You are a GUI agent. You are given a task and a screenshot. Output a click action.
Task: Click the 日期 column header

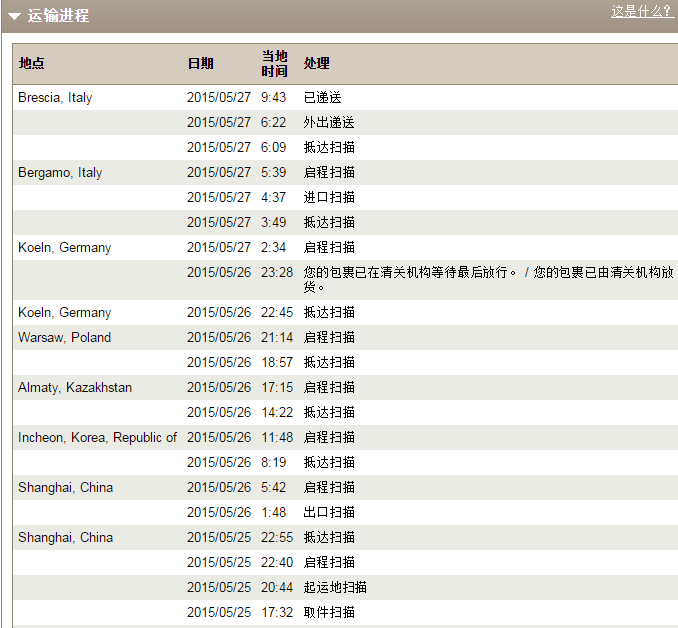click(x=200, y=64)
